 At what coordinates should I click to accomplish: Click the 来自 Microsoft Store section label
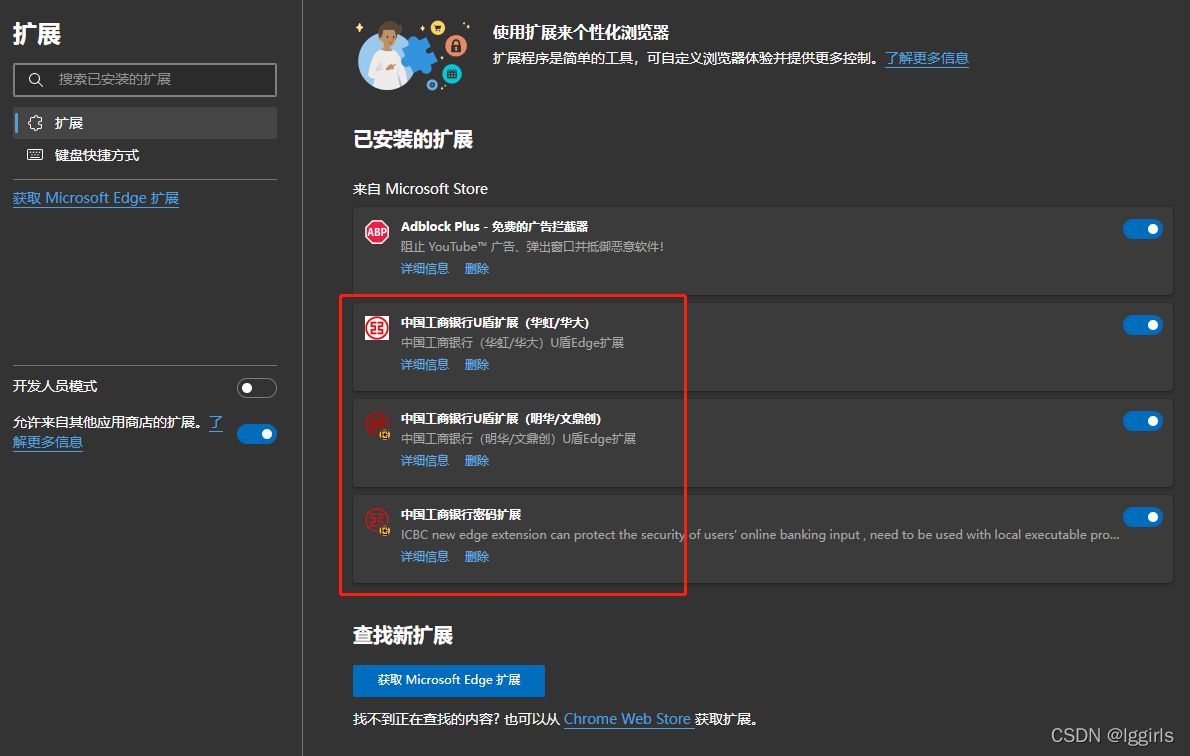pos(420,189)
